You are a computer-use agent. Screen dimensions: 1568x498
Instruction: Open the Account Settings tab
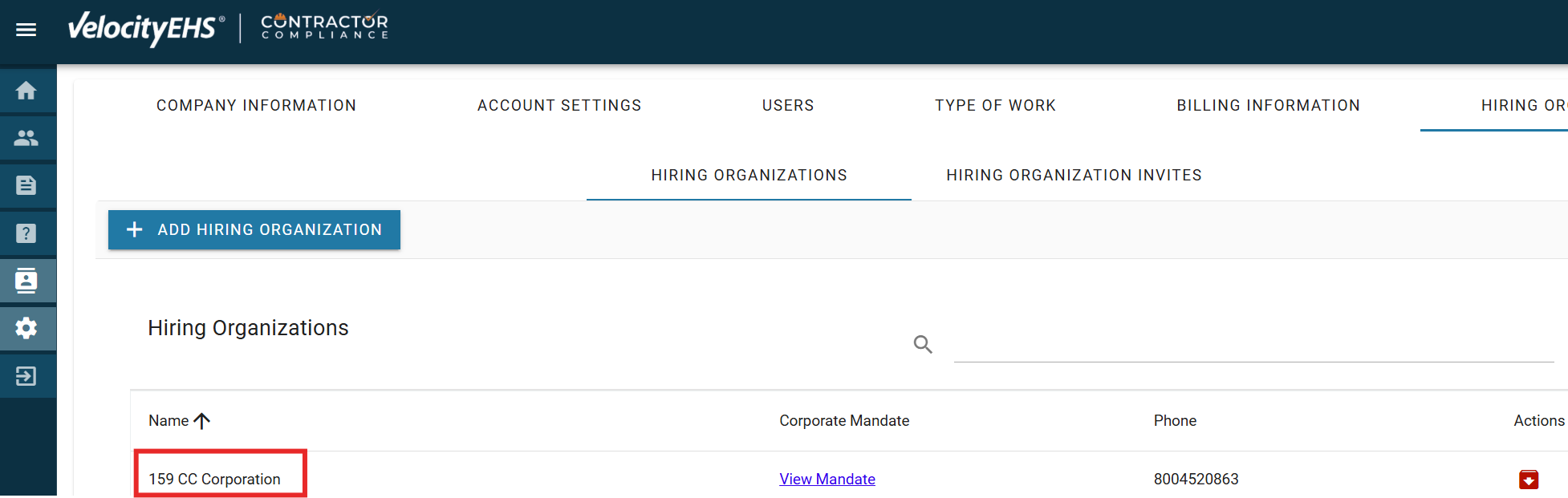(x=559, y=106)
